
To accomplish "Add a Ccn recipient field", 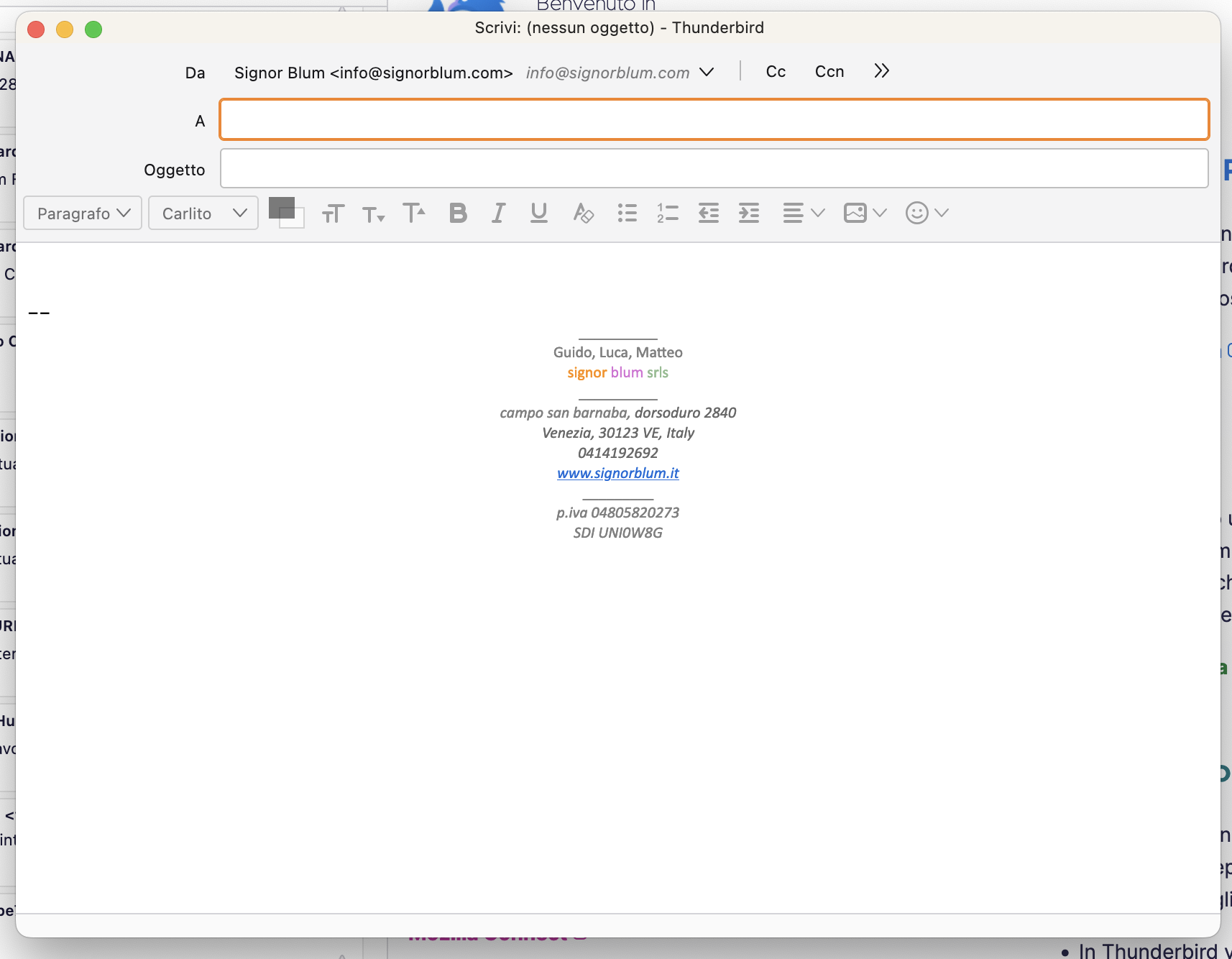I will click(x=829, y=72).
